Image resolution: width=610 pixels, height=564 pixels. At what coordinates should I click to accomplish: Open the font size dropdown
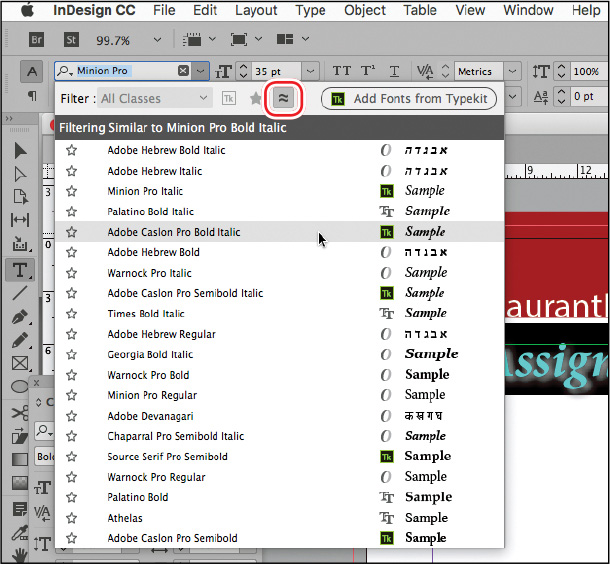coord(310,72)
